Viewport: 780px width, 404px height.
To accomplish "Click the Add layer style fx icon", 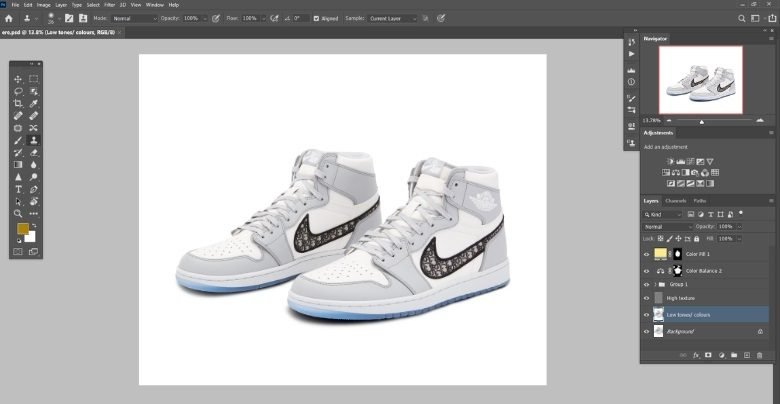I will [x=696, y=355].
